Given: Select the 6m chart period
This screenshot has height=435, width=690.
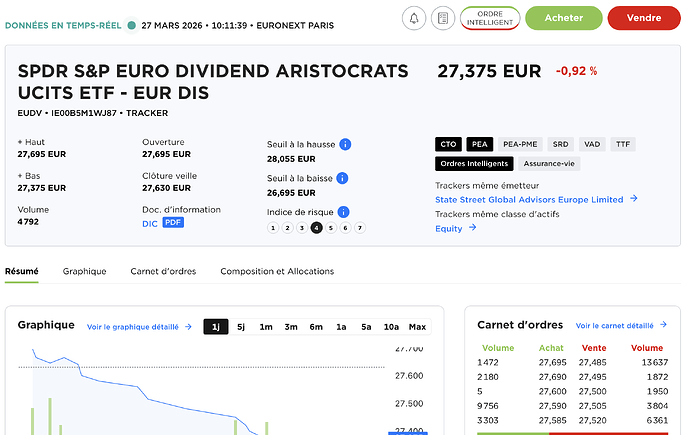Looking at the screenshot, I should 316,327.
